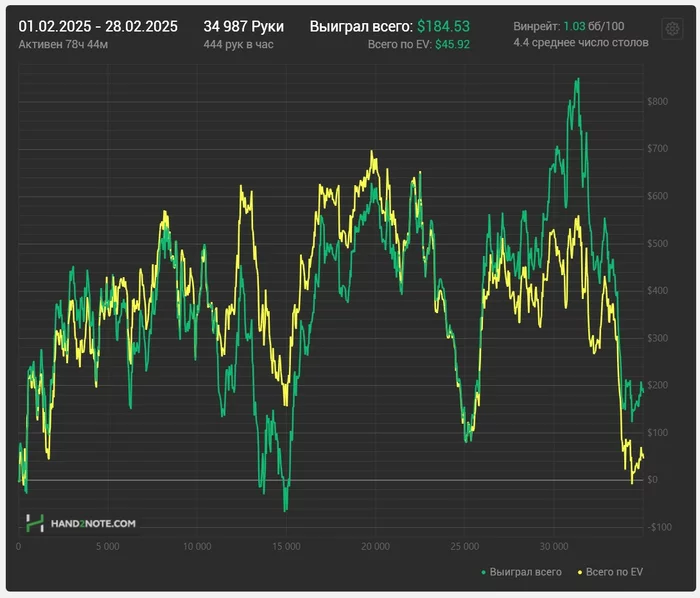Click the $500 y-axis label
Image resolution: width=700 pixels, height=598 pixels.
click(658, 244)
